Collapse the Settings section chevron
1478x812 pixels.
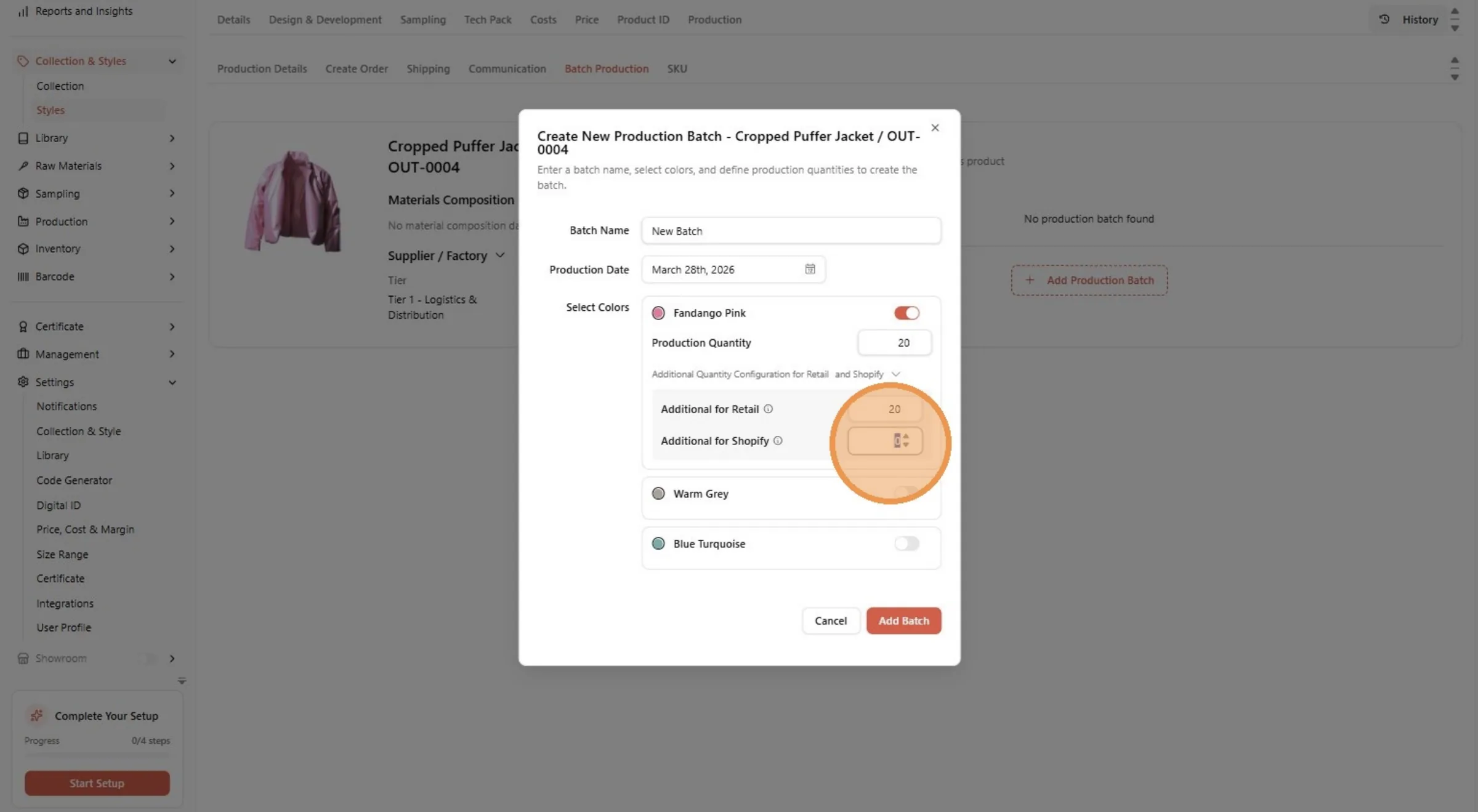pyautogui.click(x=172, y=382)
